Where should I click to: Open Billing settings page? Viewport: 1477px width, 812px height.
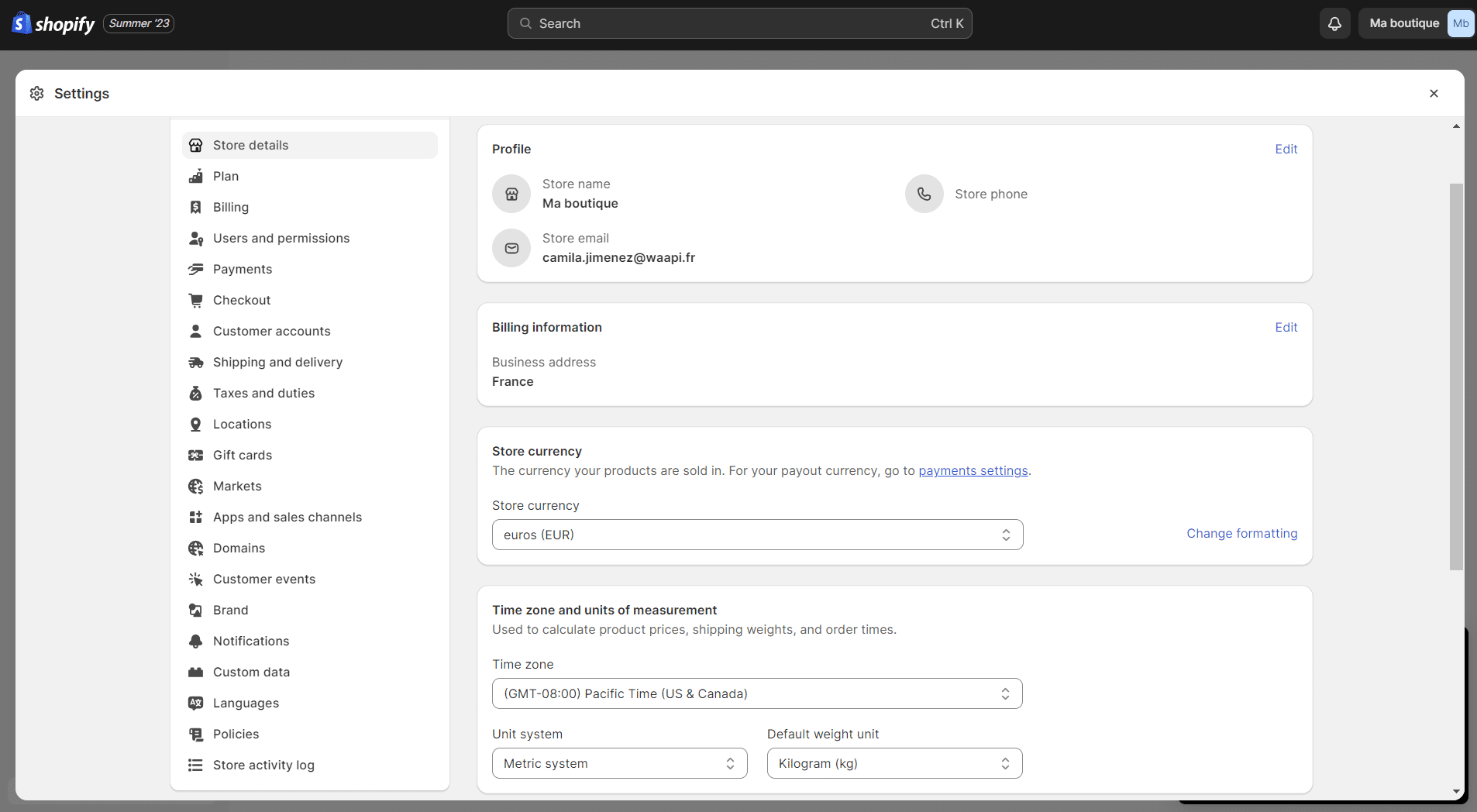click(310, 207)
